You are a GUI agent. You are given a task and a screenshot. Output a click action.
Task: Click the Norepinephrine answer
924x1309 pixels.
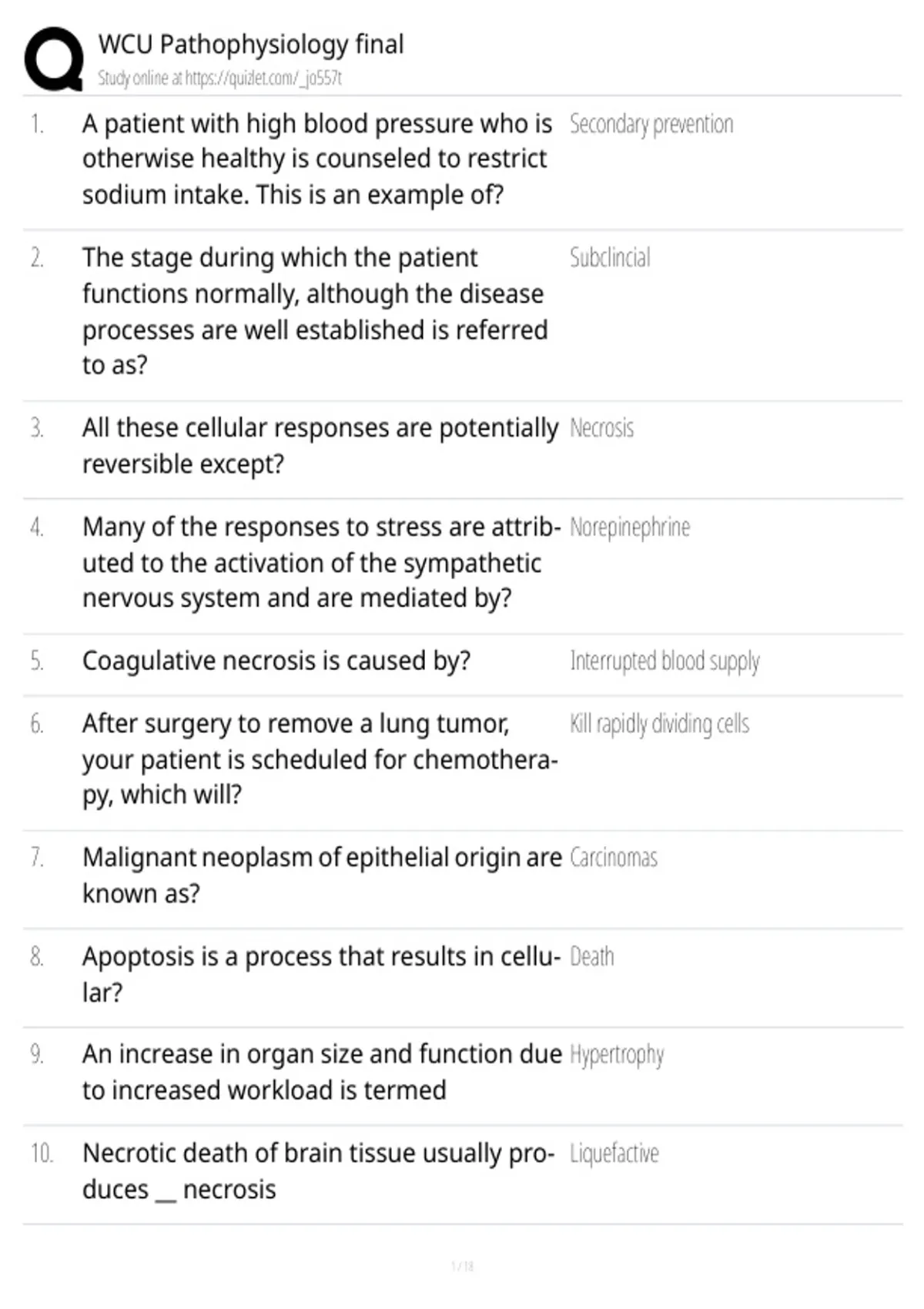(x=630, y=527)
